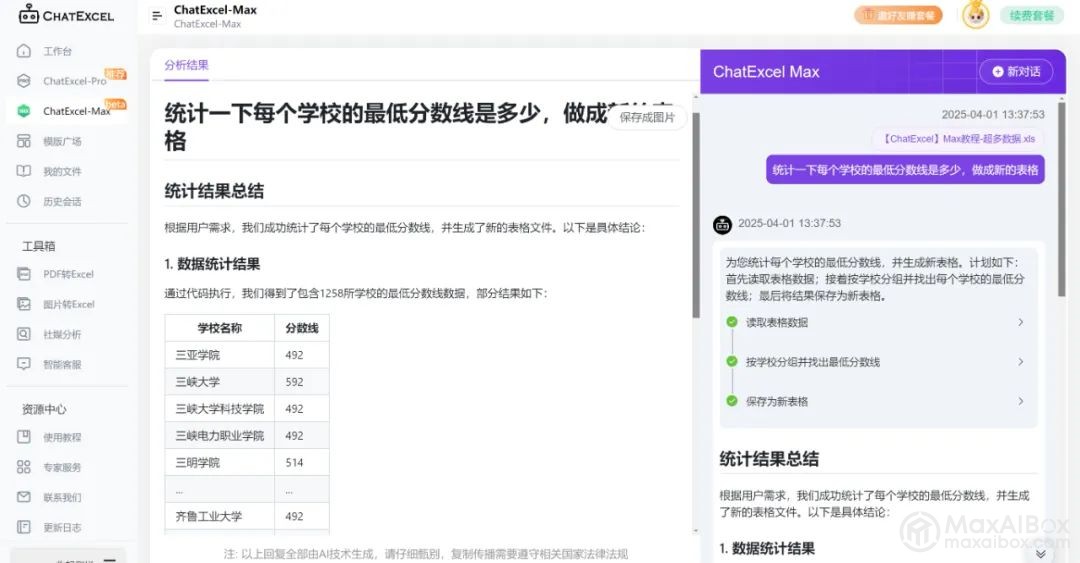Click the 资源中心 section heading
1080x563 pixels.
tap(44, 409)
